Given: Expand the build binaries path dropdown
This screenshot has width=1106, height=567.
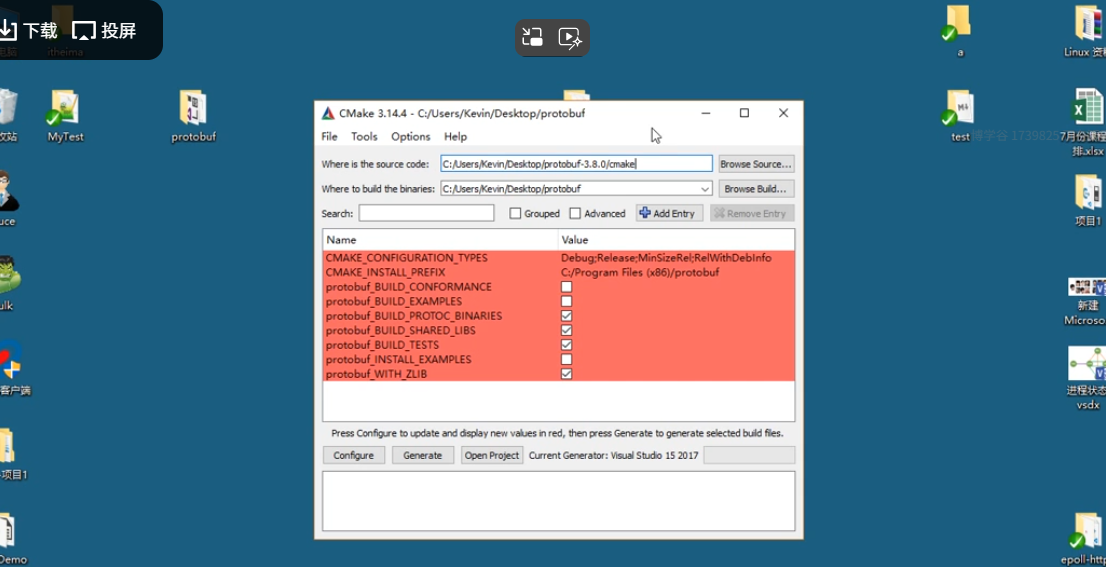Looking at the screenshot, I should coord(705,189).
